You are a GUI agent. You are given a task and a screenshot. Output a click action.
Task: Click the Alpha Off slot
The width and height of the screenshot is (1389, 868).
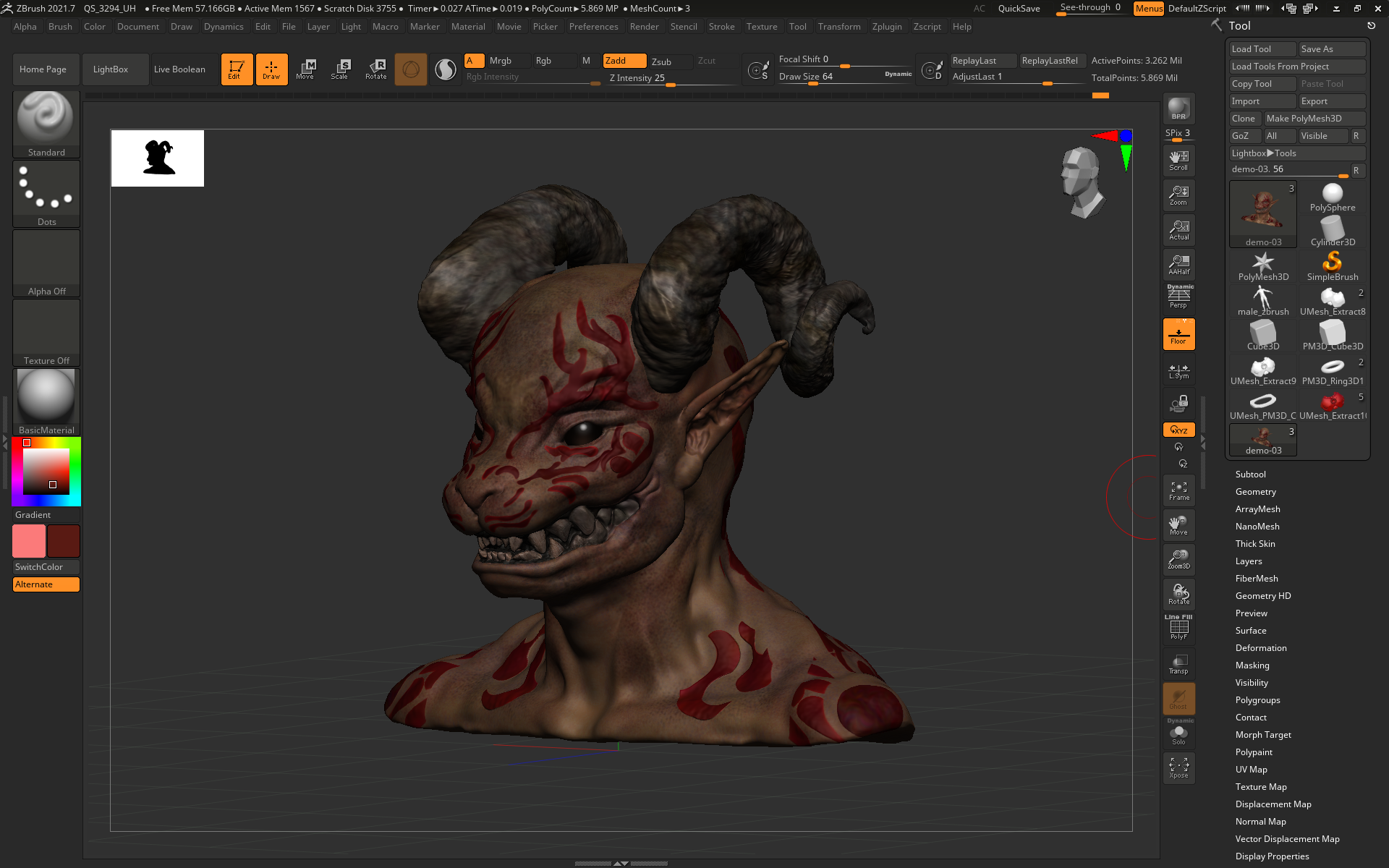(46, 263)
